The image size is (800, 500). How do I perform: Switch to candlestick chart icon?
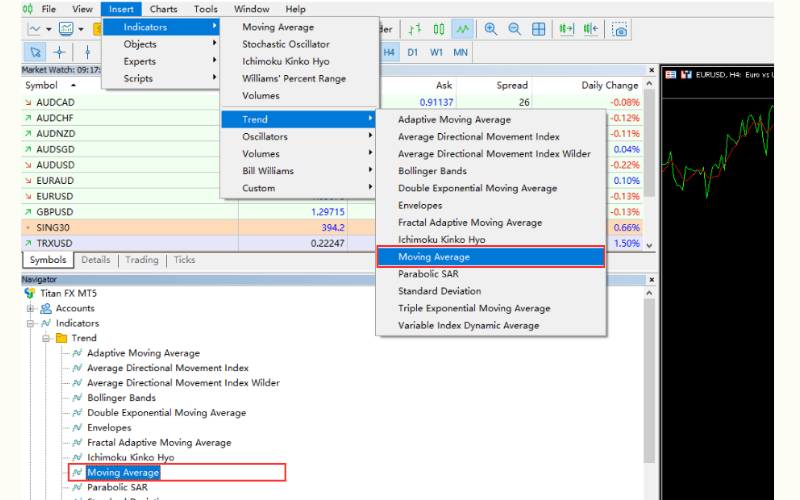(x=435, y=29)
